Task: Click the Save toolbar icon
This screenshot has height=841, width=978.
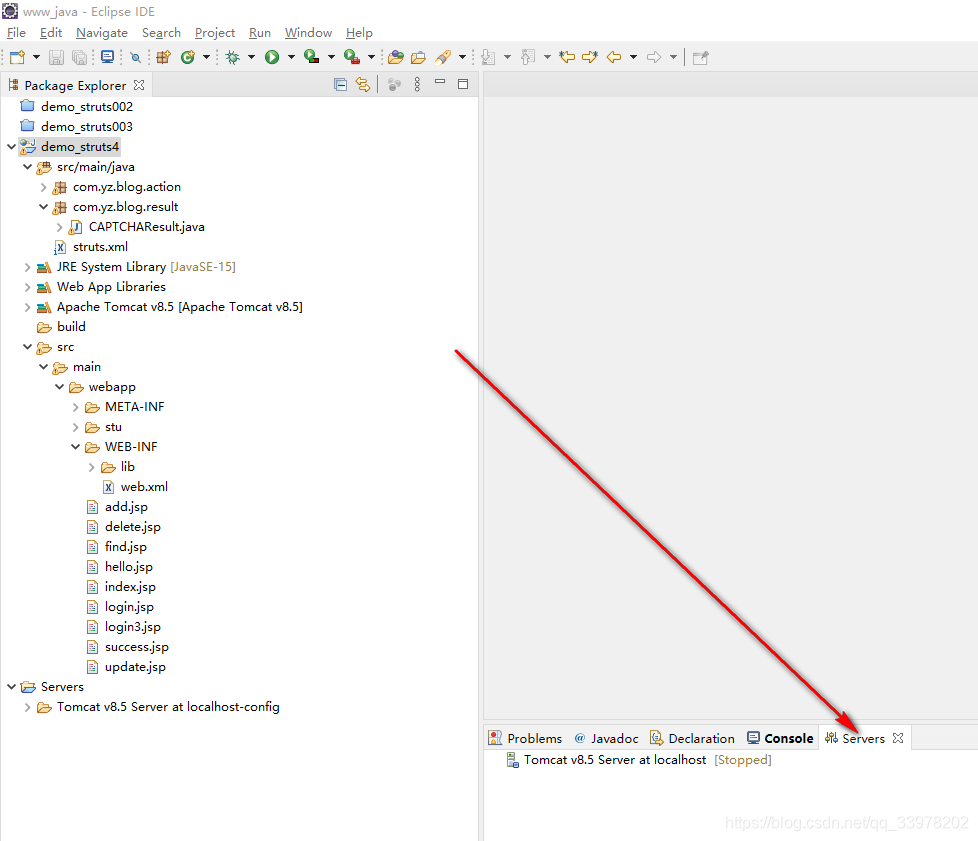Action: click(x=56, y=57)
